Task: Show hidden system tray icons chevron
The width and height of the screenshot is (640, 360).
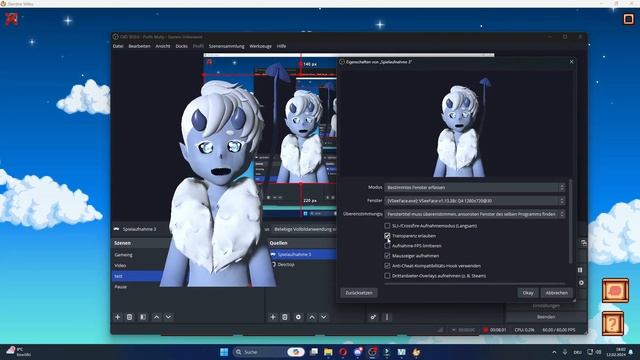Action: (x=554, y=352)
